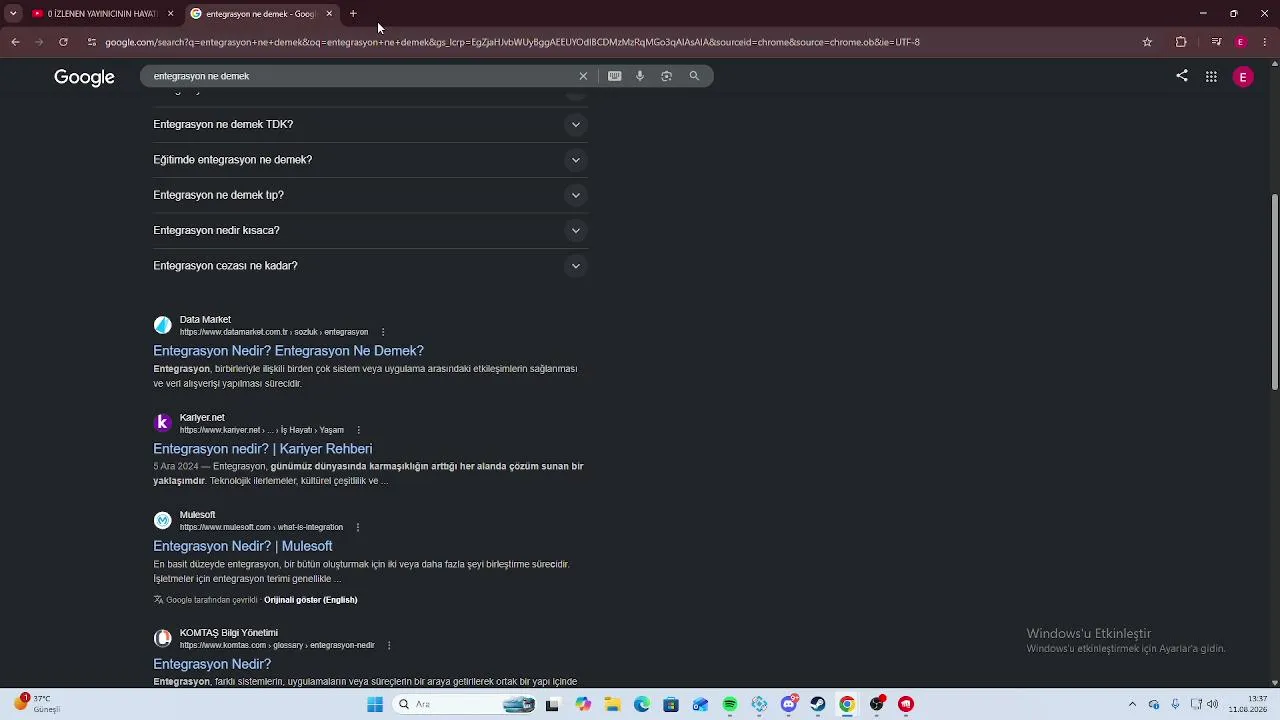Open File Explorer from the taskbar
Screen dimensions: 1280x720
pyautogui.click(x=612, y=704)
